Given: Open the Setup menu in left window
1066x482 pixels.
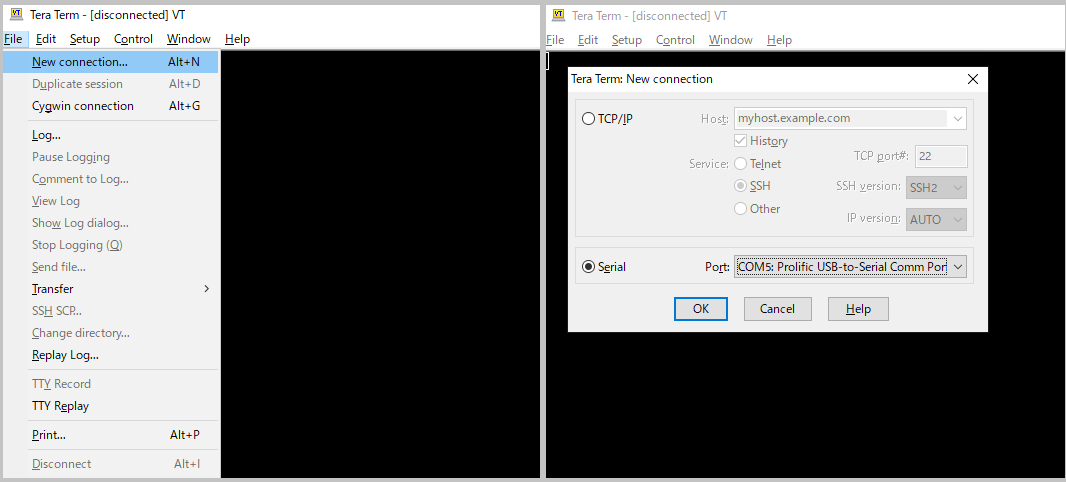Looking at the screenshot, I should click(x=85, y=39).
